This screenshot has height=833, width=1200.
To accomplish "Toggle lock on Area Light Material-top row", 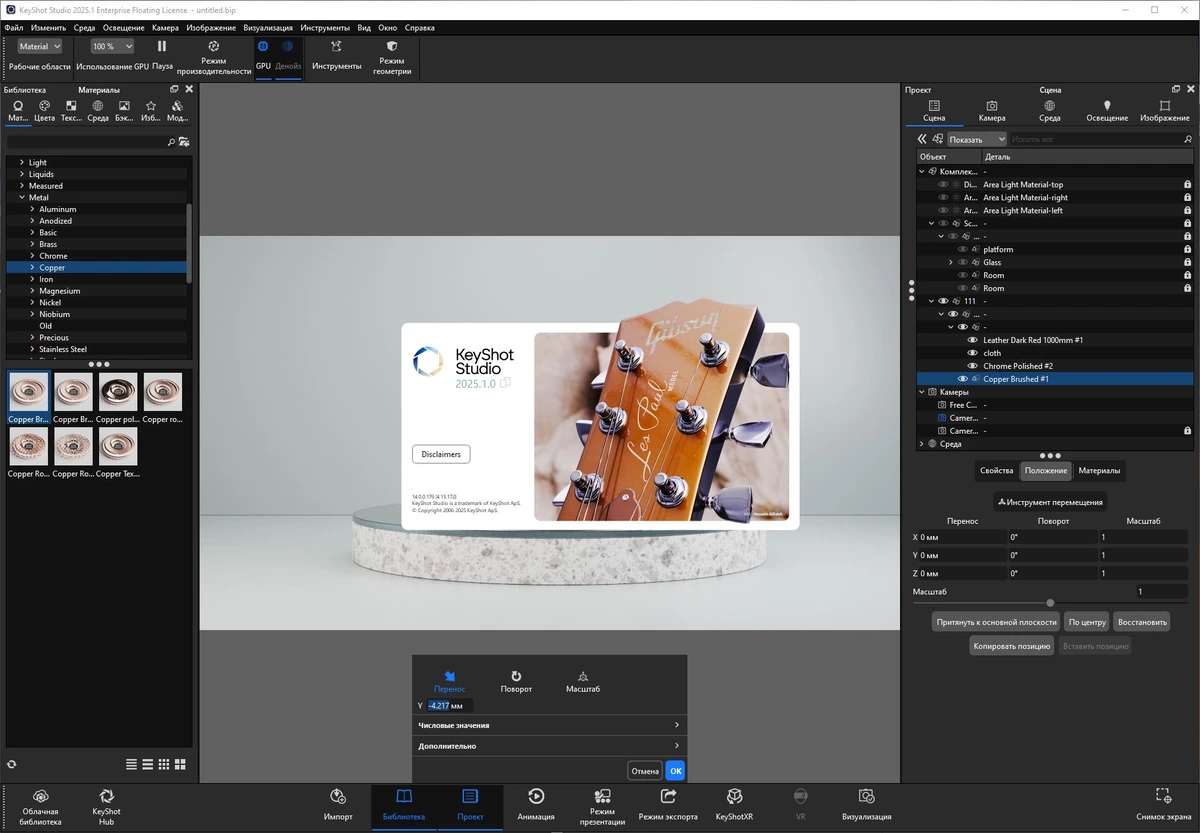I will point(1187,184).
